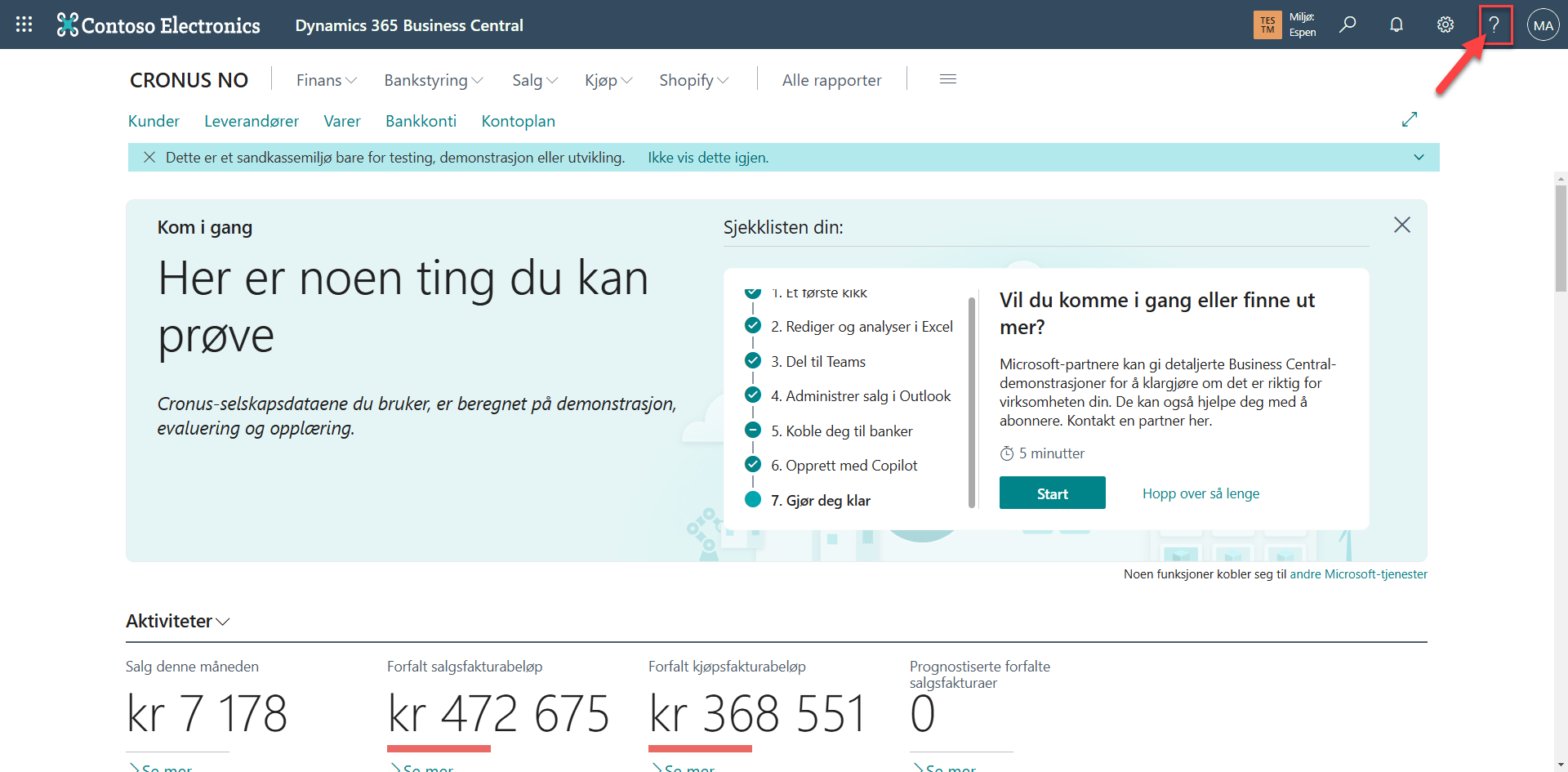Image resolution: width=1568 pixels, height=772 pixels.
Task: Click checkmark icon beside Del til Teams
Action: coord(753,360)
